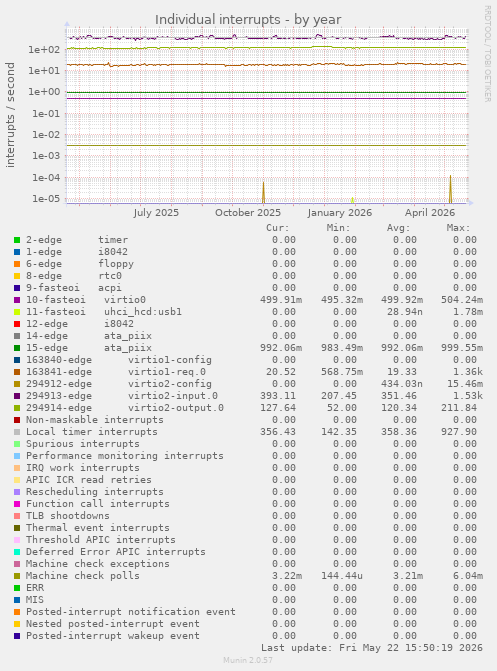Click the Deferred Error APIC cyan swatch

17,552
